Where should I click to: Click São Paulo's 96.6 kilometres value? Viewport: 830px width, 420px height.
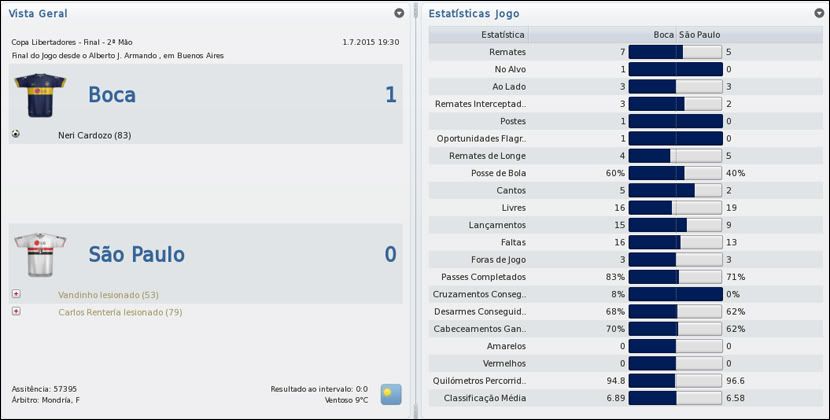735,381
